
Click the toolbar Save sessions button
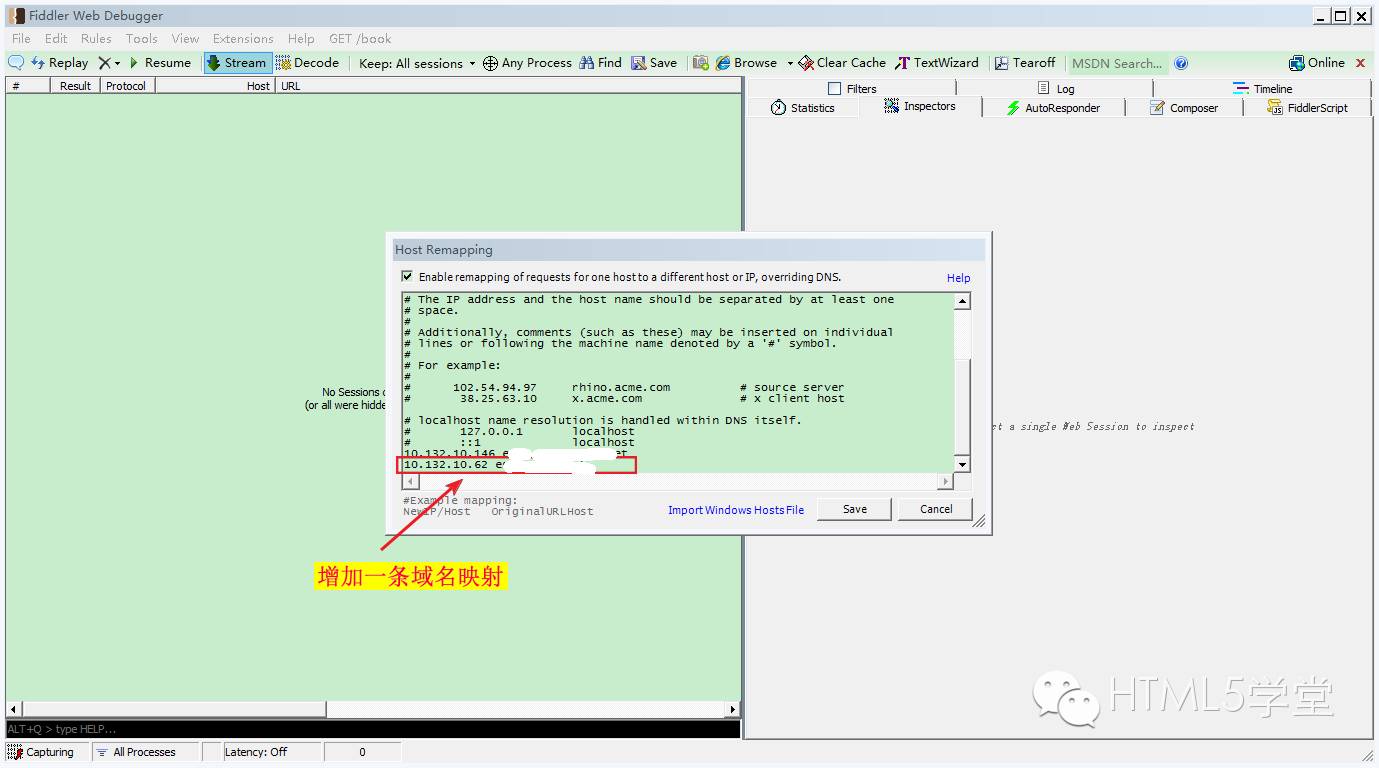654,62
